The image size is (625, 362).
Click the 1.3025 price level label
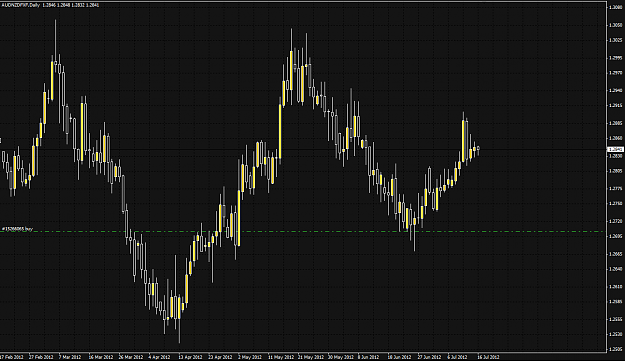tap(616, 40)
